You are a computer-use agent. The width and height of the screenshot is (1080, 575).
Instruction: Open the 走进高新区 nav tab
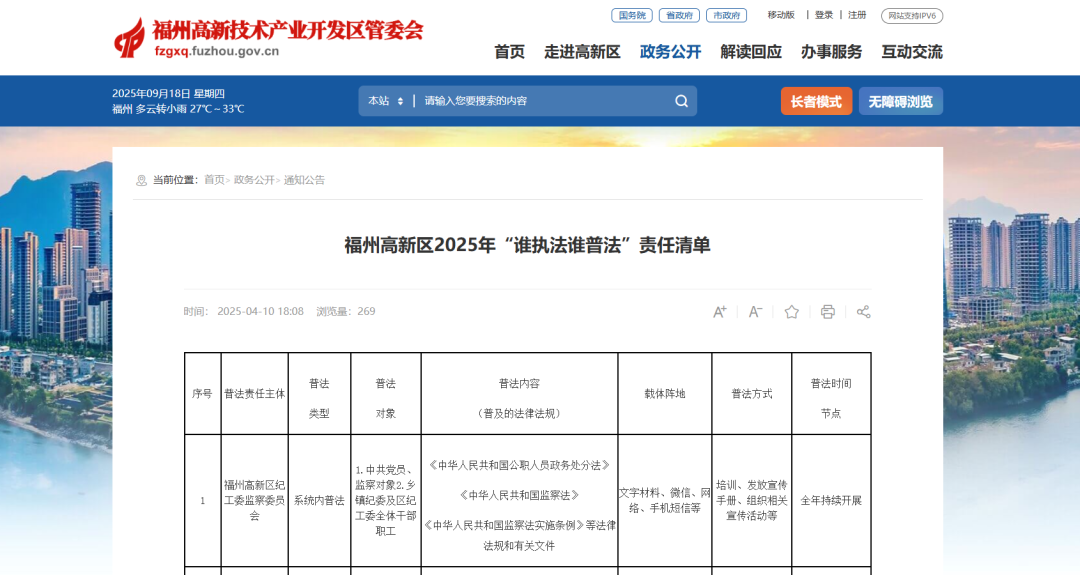582,52
